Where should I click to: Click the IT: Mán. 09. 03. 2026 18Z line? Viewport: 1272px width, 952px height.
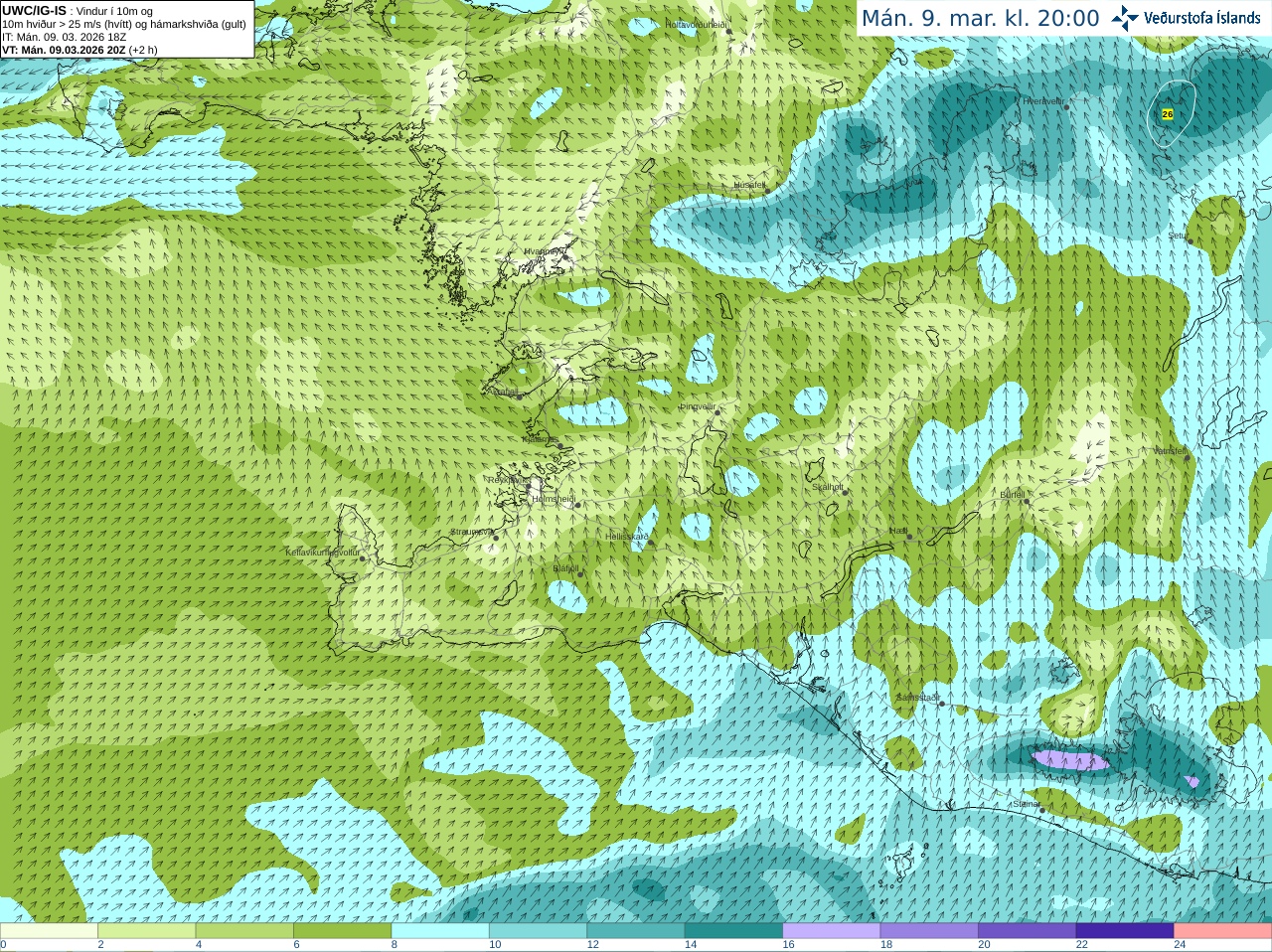point(64,37)
